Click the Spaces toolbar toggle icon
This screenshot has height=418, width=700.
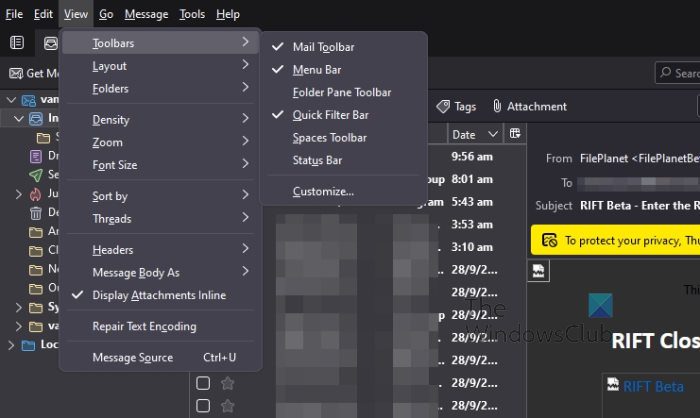[17, 42]
